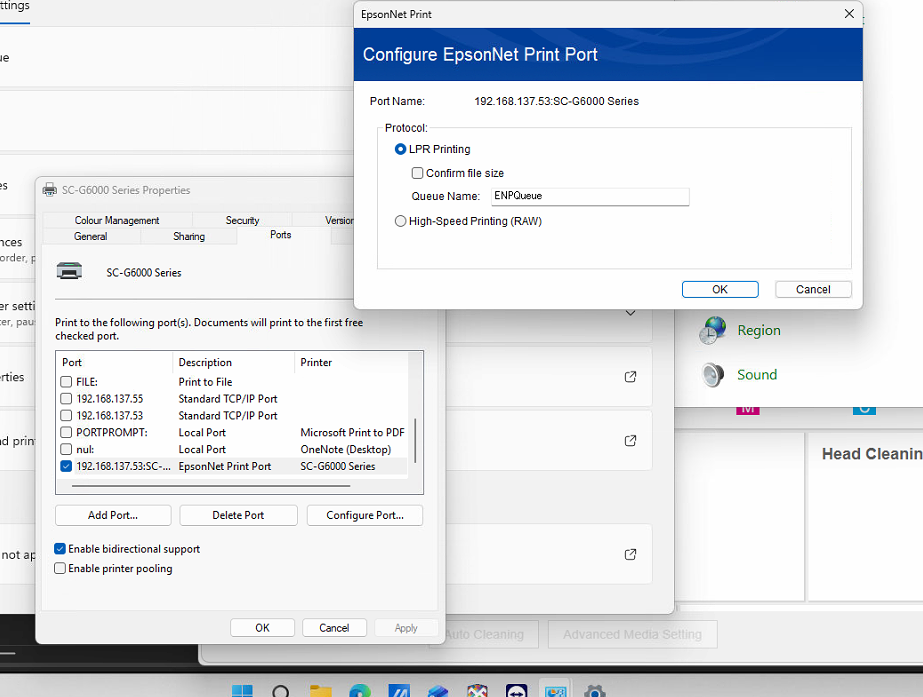Screen dimensions: 923x697
Task: Open TeamViewer from taskbar
Action: [x=516, y=691]
